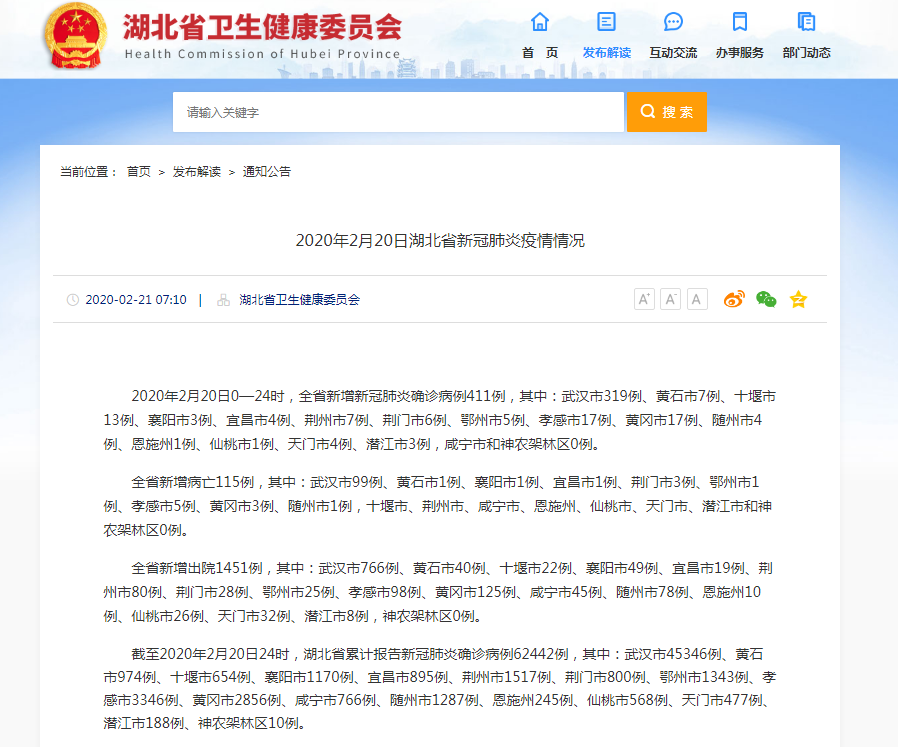Open 互动交流 via the chat bubble icon
The height and width of the screenshot is (747, 898).
(673, 22)
